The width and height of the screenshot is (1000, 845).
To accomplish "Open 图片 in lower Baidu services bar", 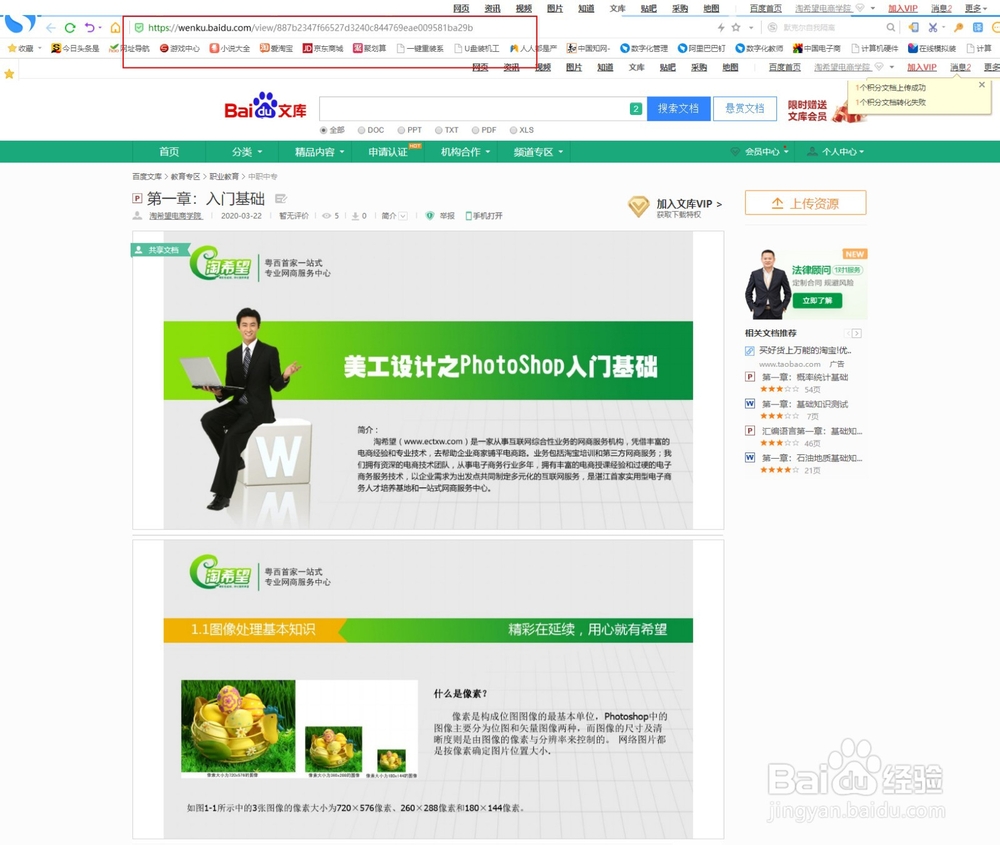I will (573, 67).
